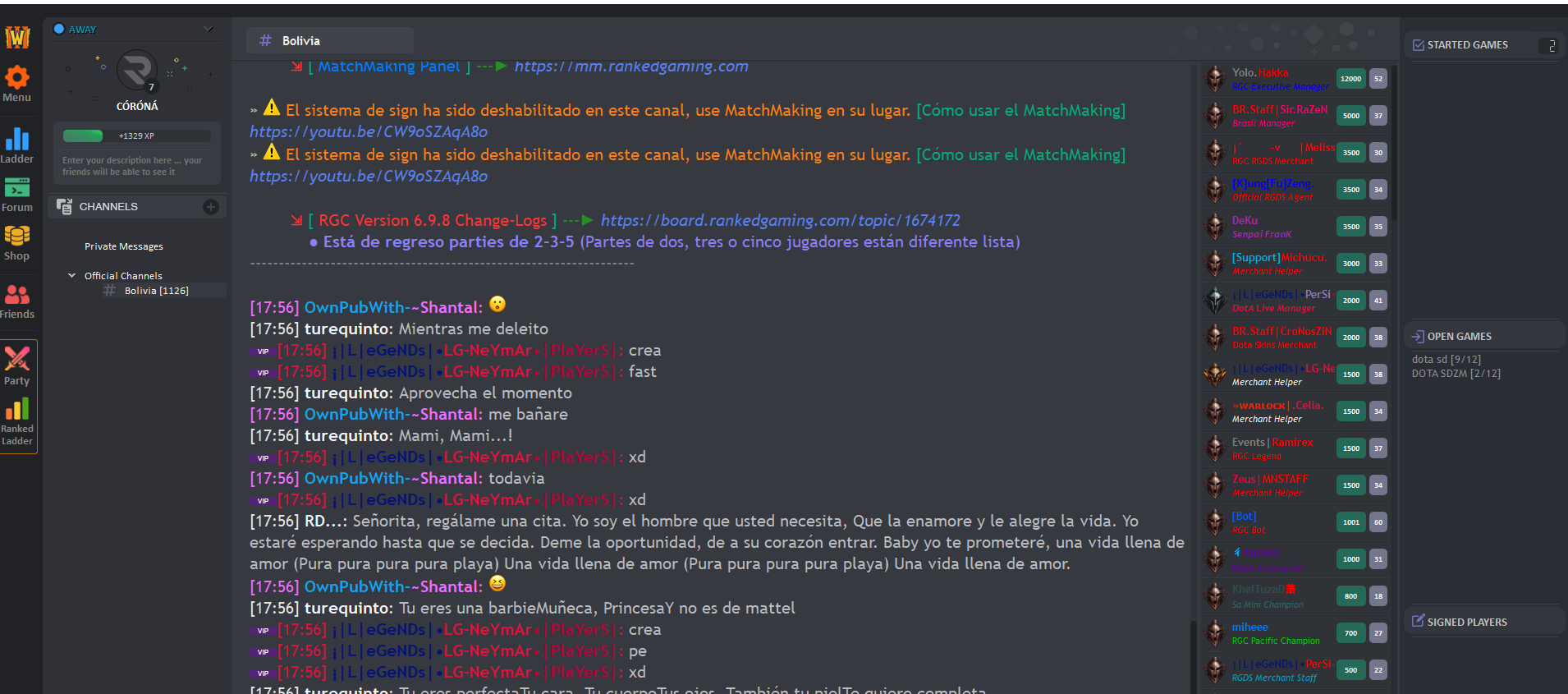This screenshot has height=694, width=1568.
Task: Click the 5000 points badge of Sir.RaZeN
Action: 1351,116
